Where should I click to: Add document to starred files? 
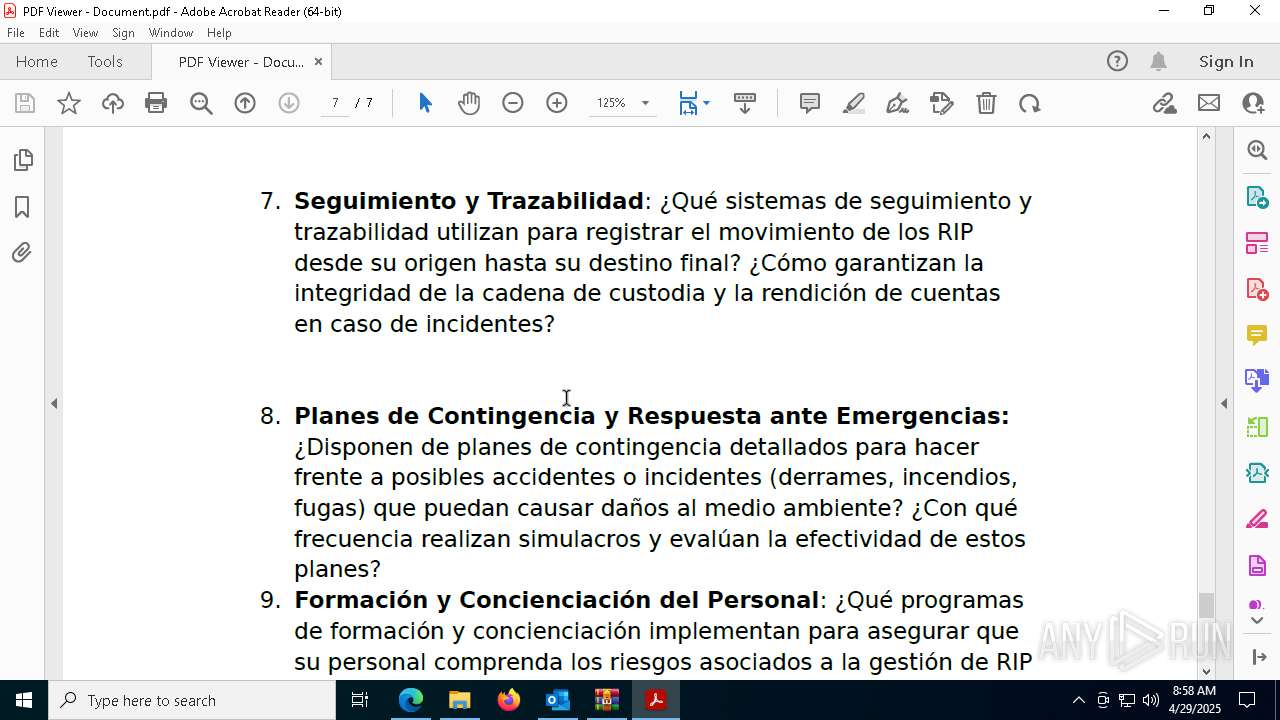(69, 103)
